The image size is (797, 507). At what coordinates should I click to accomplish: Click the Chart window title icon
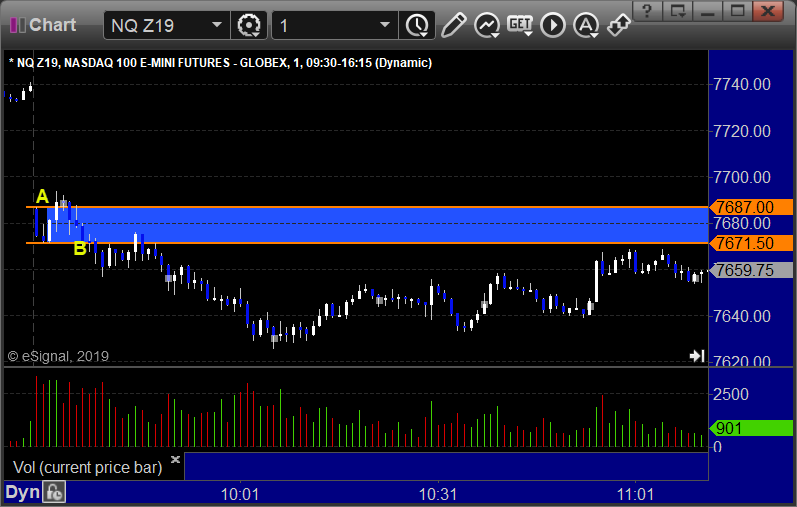(x=18, y=25)
